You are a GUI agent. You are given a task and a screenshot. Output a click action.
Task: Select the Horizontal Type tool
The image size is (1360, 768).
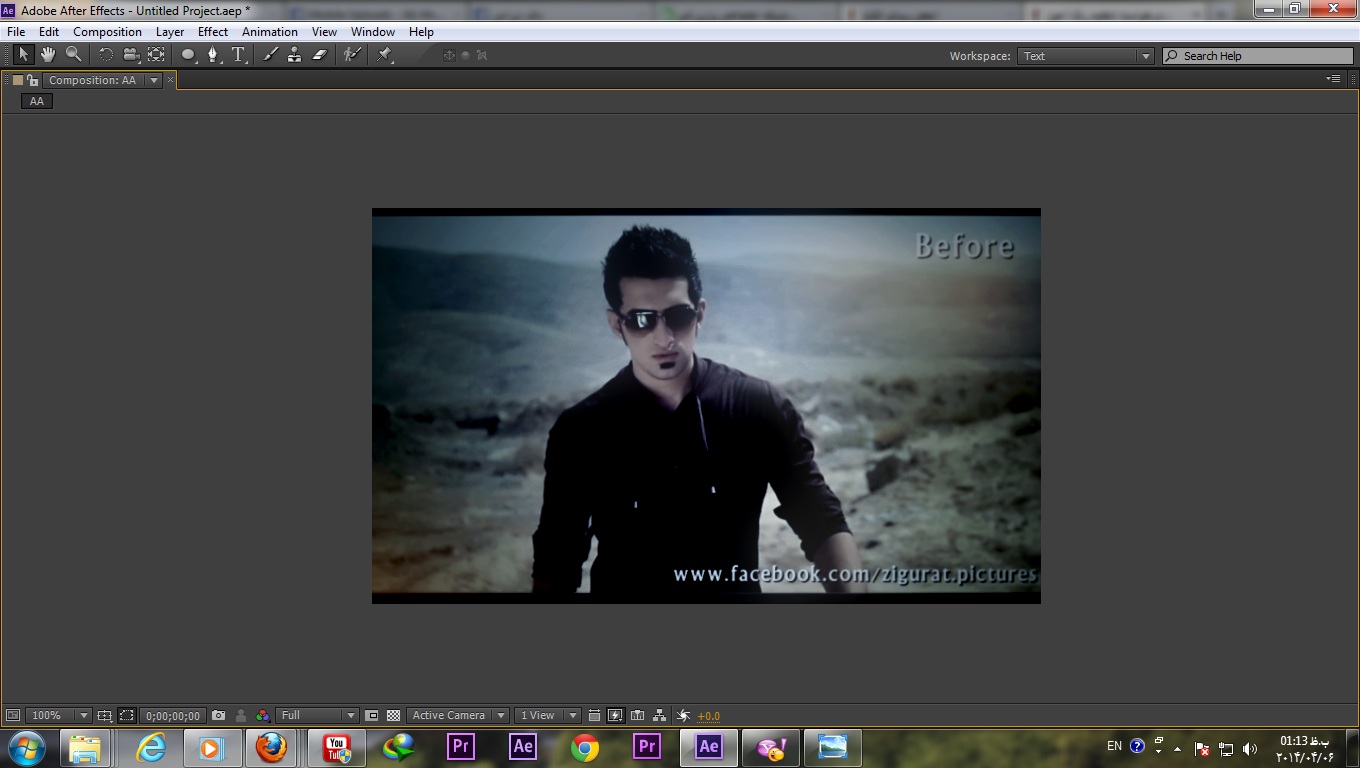238,55
